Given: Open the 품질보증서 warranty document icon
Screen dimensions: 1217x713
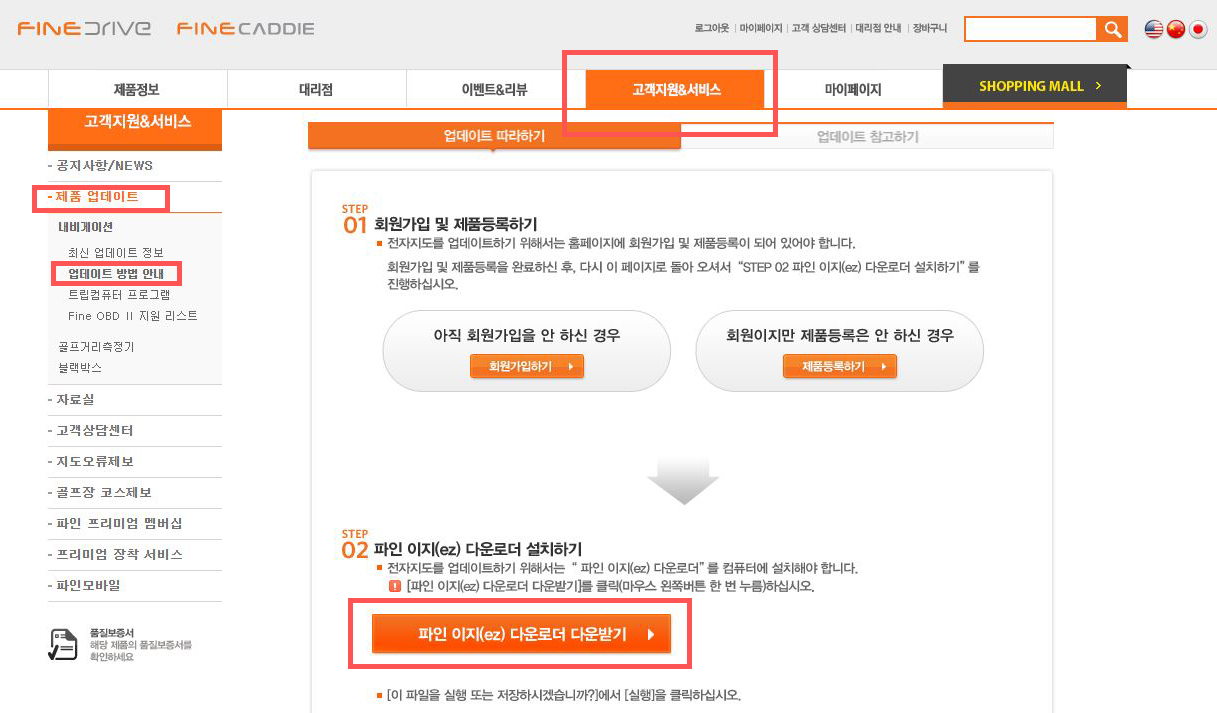Looking at the screenshot, I should pos(63,644).
